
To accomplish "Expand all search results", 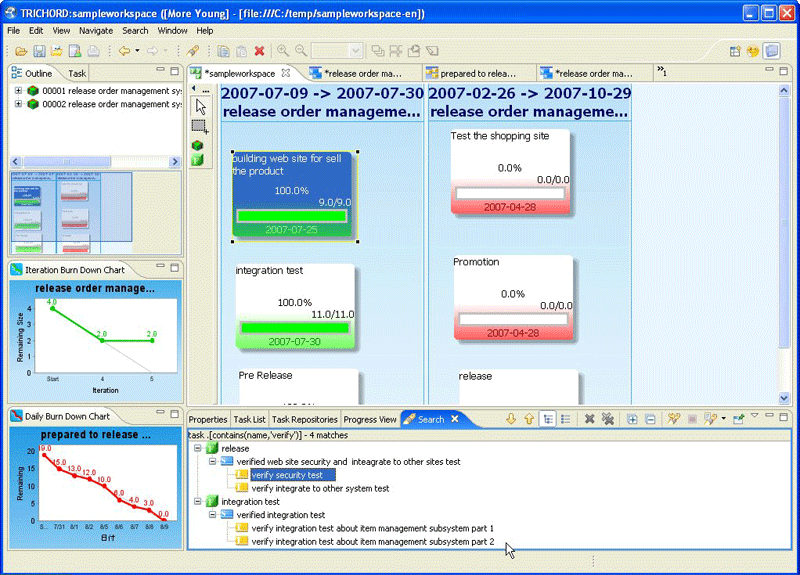I will (x=632, y=419).
